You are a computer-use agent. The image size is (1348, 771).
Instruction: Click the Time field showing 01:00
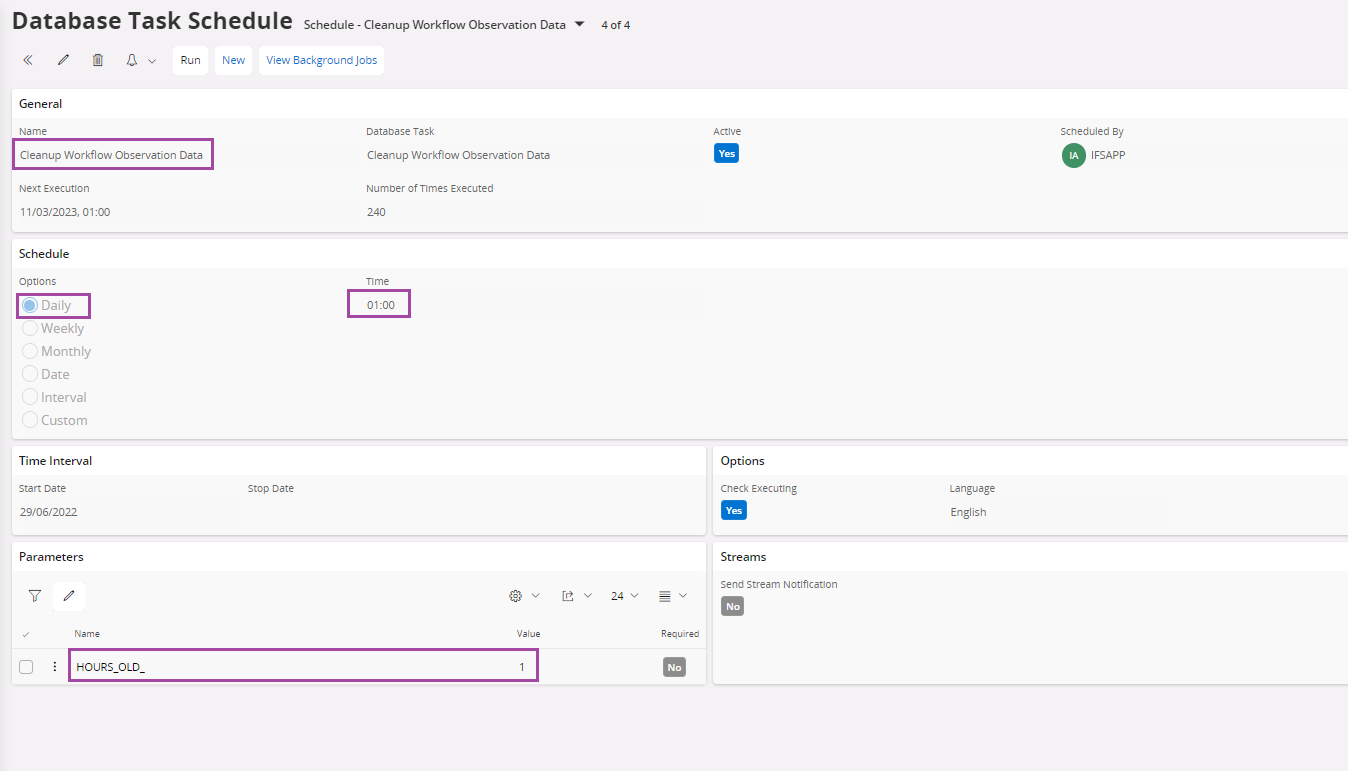tap(380, 305)
